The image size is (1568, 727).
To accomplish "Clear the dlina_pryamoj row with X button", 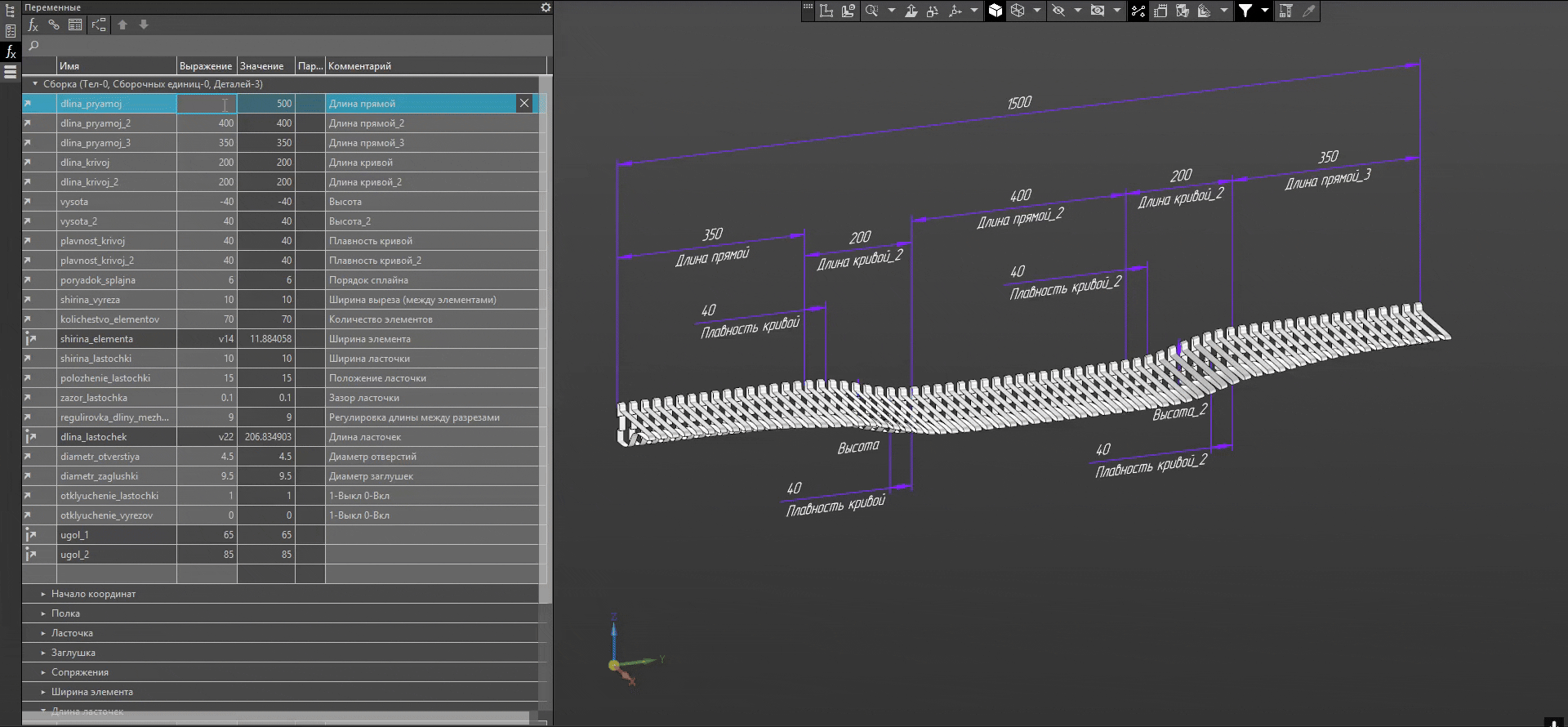I will click(x=524, y=104).
